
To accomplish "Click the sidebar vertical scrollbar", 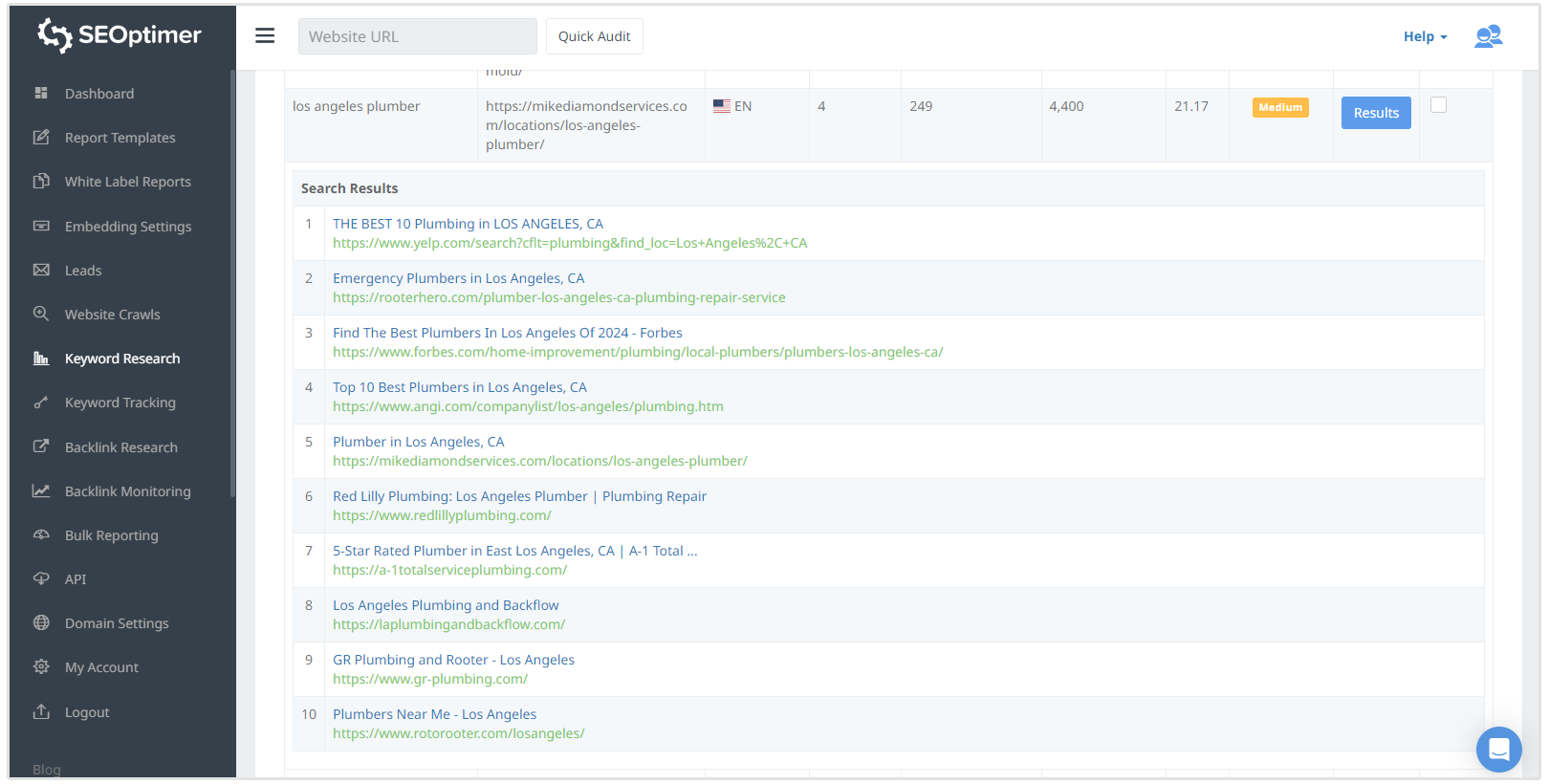I will pos(232,287).
